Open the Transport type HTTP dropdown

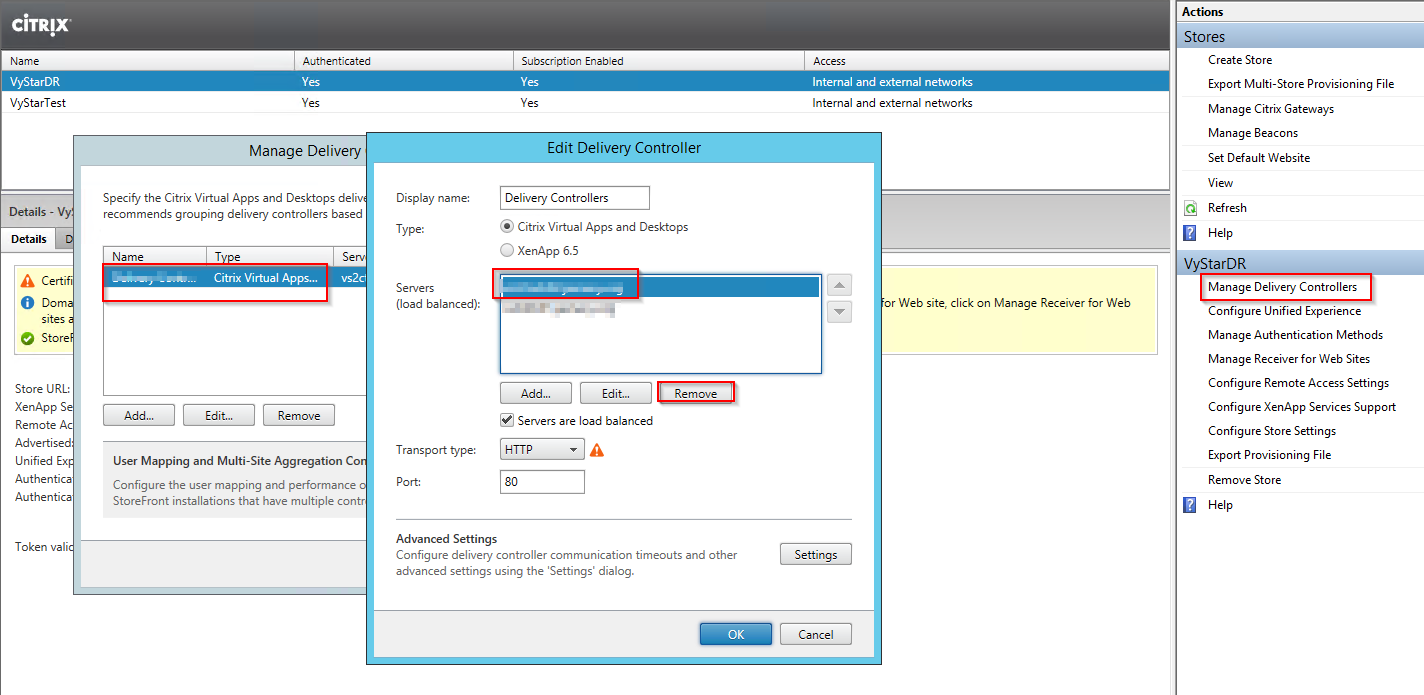(x=542, y=450)
